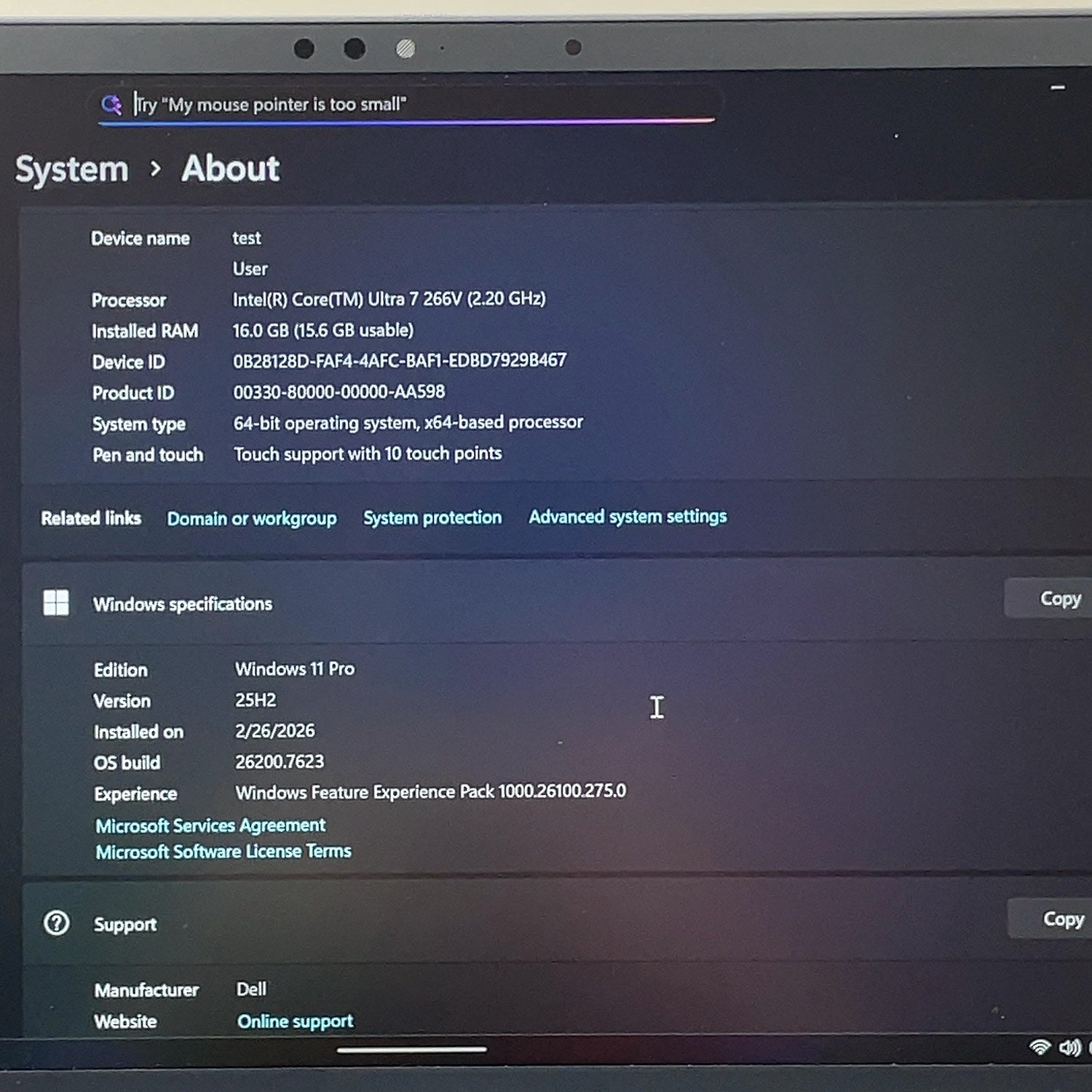This screenshot has width=1092, height=1092.
Task: Select the manufacturer value 'Dell'
Action: coord(251,989)
